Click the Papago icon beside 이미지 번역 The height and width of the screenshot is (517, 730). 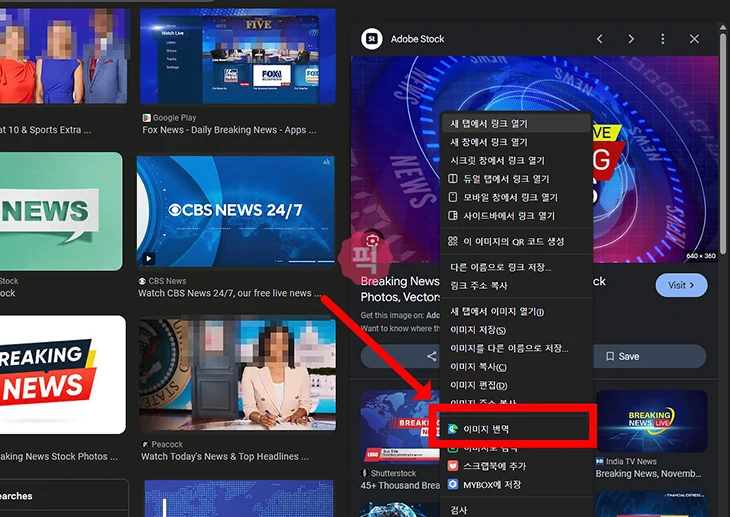(x=453, y=429)
